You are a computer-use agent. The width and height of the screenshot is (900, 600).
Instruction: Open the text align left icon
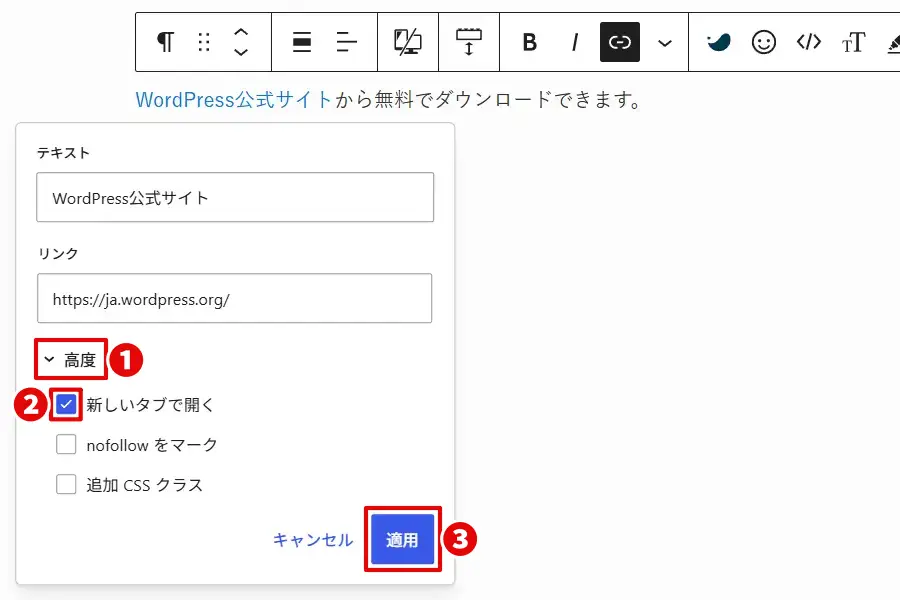(x=346, y=42)
